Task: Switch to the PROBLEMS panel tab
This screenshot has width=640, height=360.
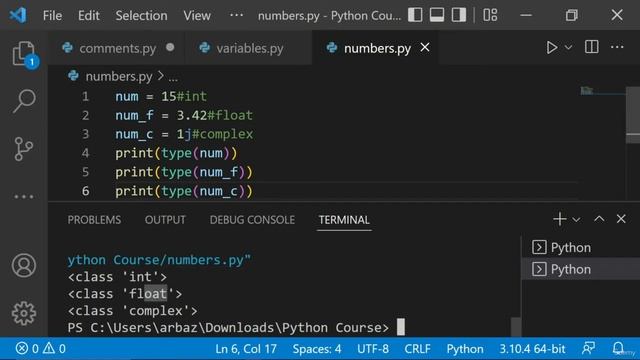Action: (94, 220)
